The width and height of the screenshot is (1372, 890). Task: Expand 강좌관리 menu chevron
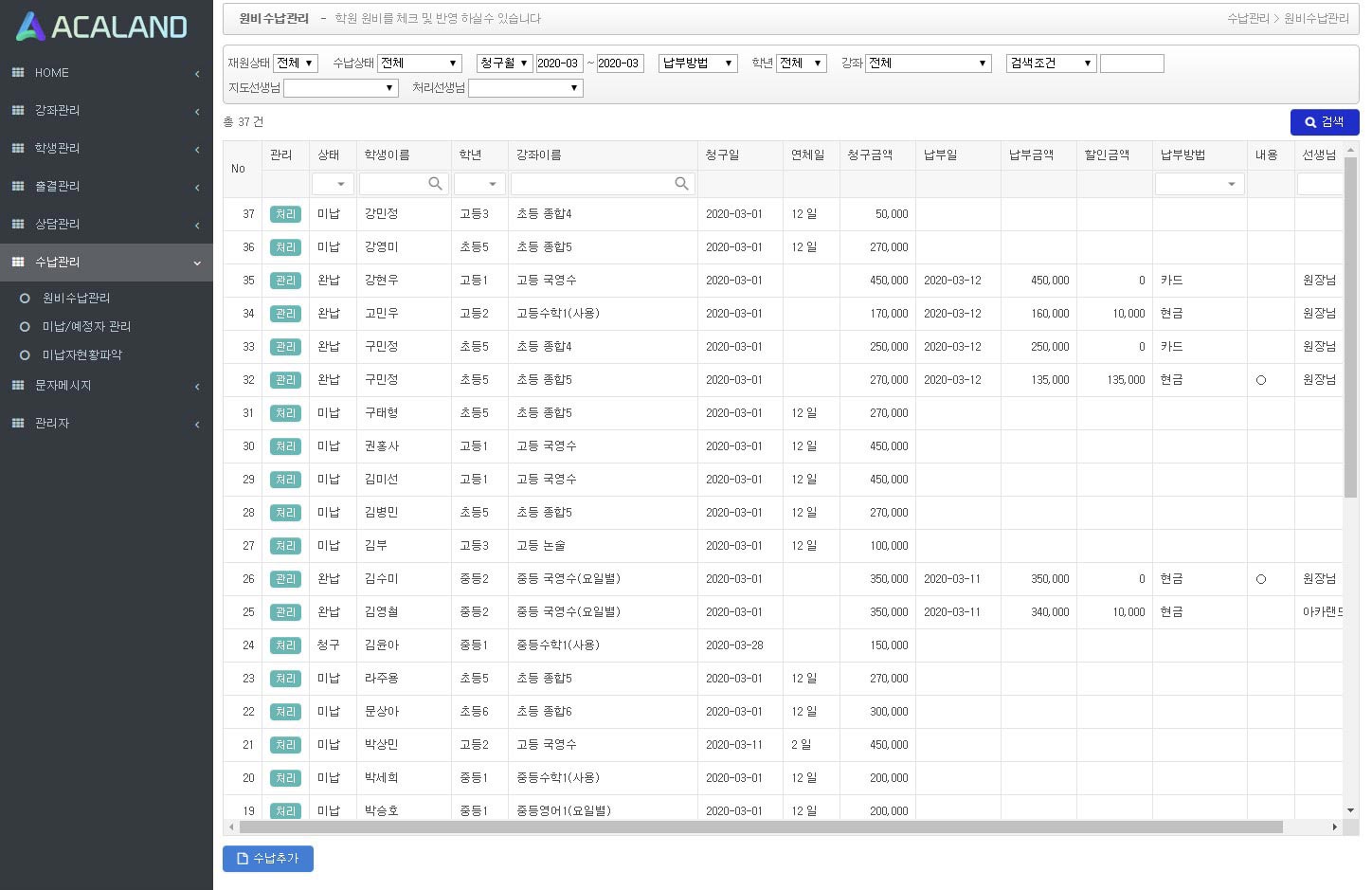tap(197, 112)
